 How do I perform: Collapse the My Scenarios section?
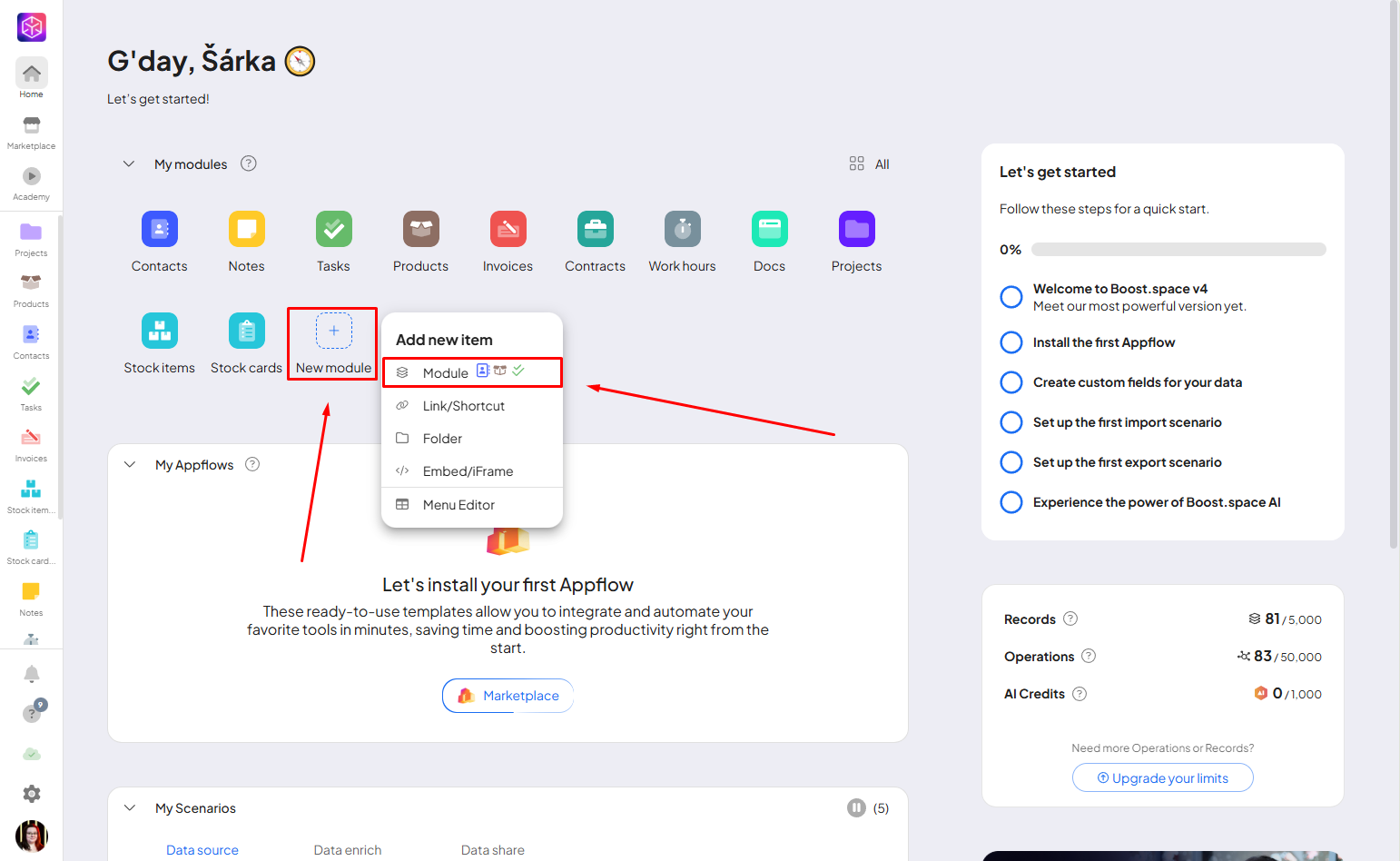coord(130,808)
